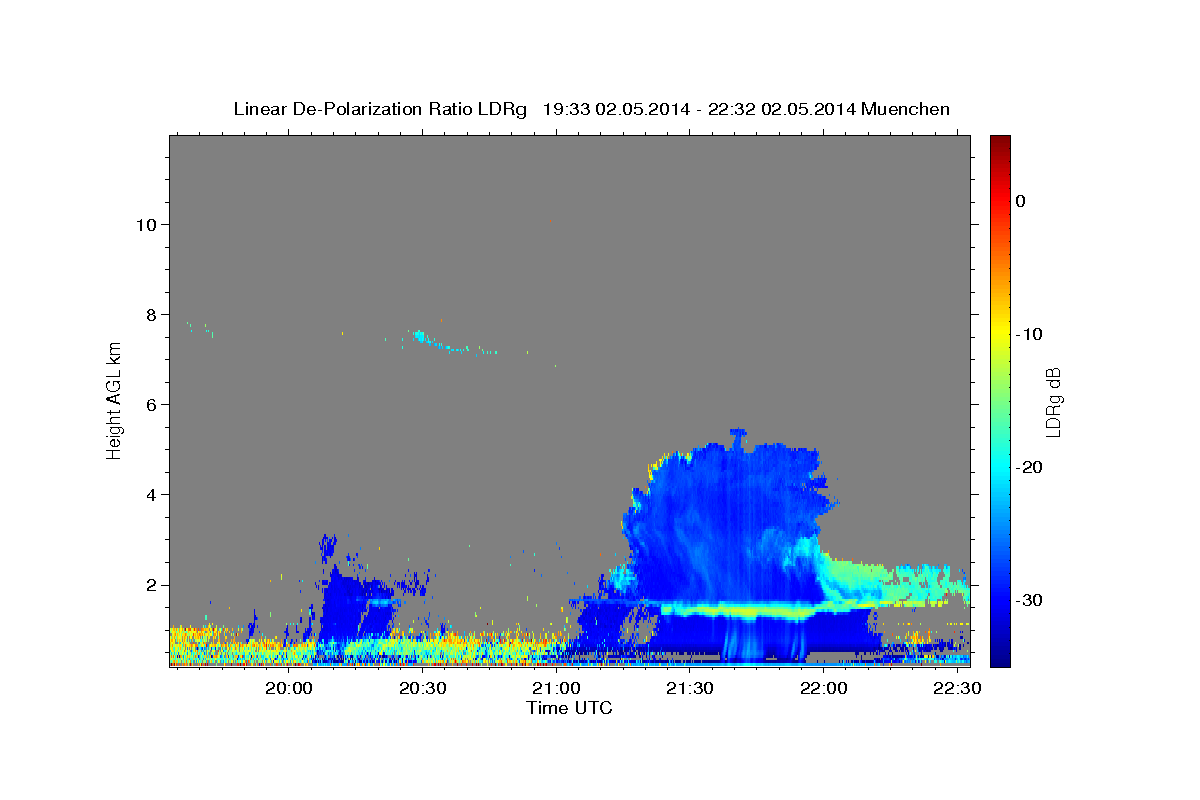Click the 'Height AGL km' axis label
The height and width of the screenshot is (800, 1200).
(x=115, y=400)
